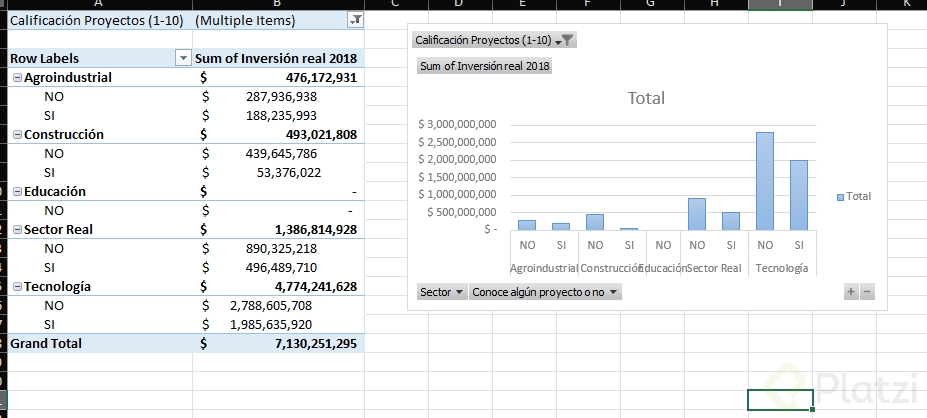Collapse entire field with chart minus button
927x418 pixels.
(x=867, y=291)
